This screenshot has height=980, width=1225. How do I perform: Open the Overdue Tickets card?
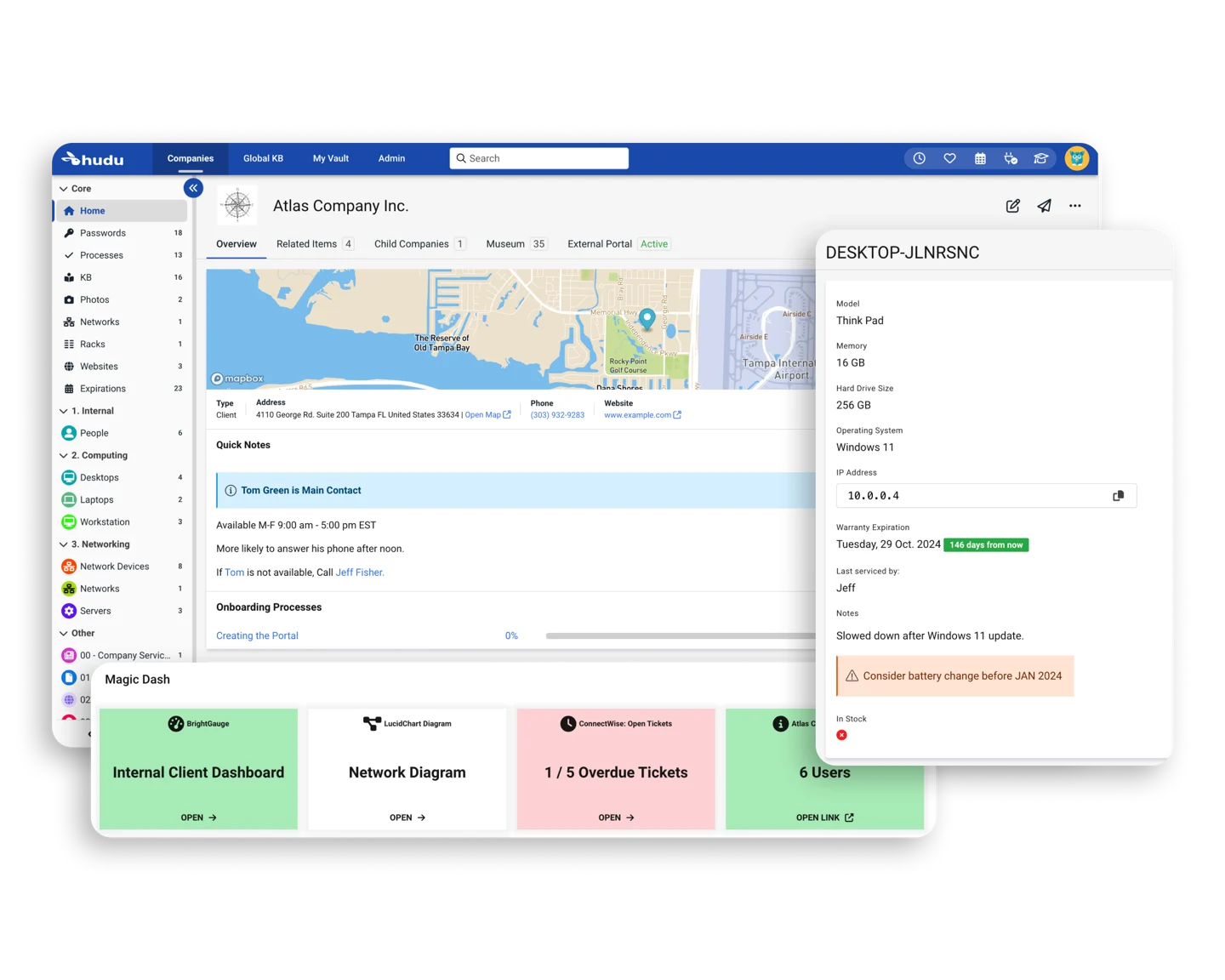pos(616,769)
